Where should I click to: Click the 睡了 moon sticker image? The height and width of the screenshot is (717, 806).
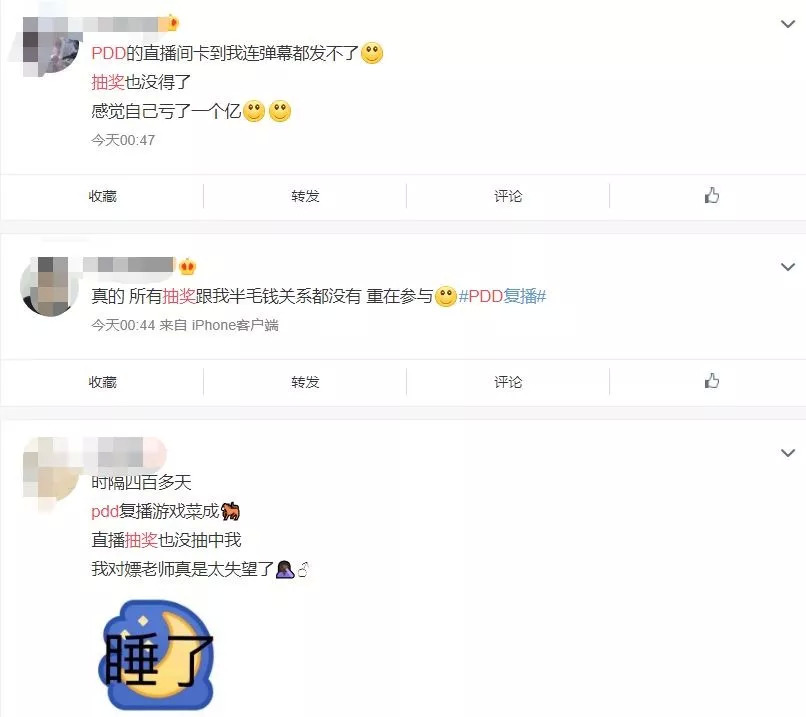(156, 654)
